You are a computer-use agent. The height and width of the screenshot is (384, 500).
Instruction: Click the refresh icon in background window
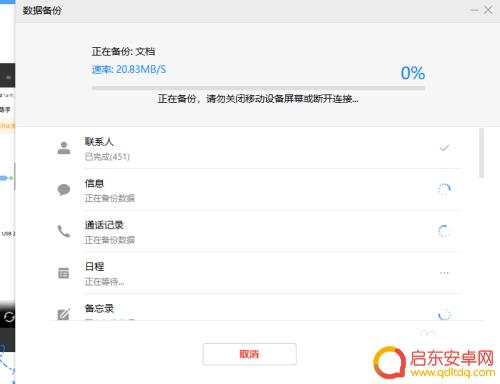[x=8, y=317]
